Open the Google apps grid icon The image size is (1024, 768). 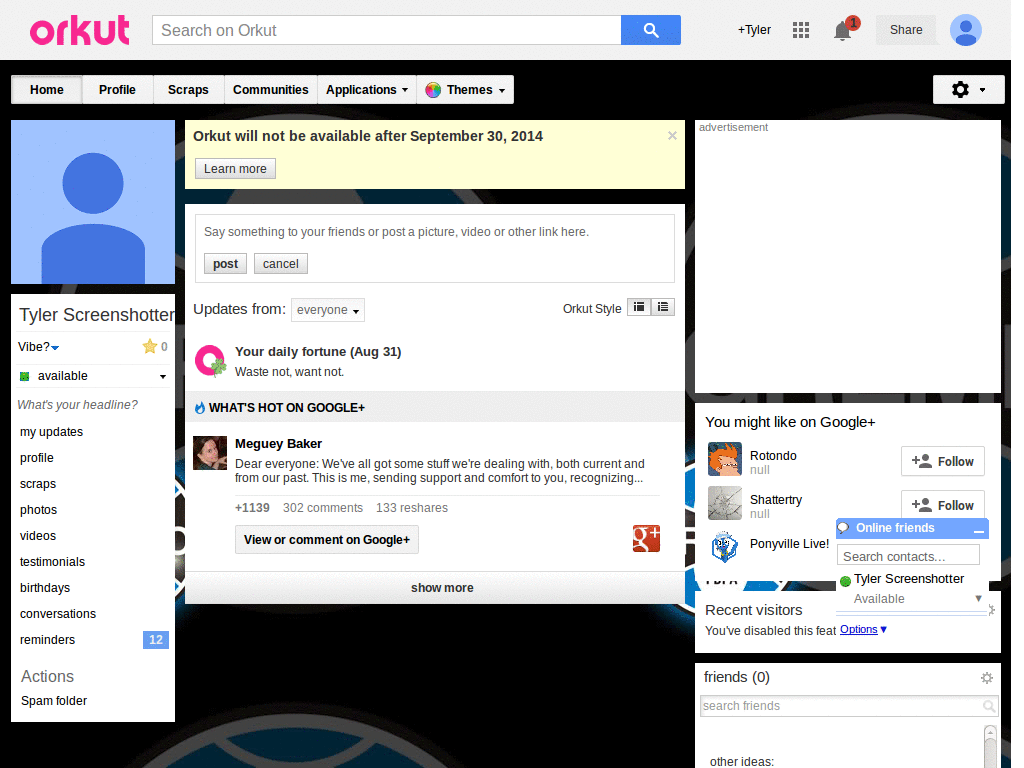(x=800, y=30)
